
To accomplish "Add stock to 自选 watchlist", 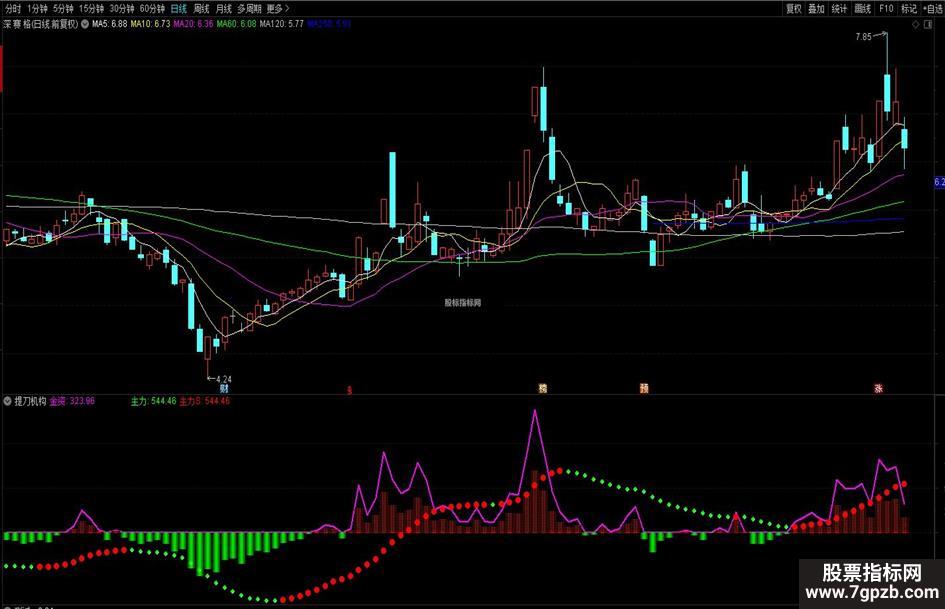I will click(933, 8).
